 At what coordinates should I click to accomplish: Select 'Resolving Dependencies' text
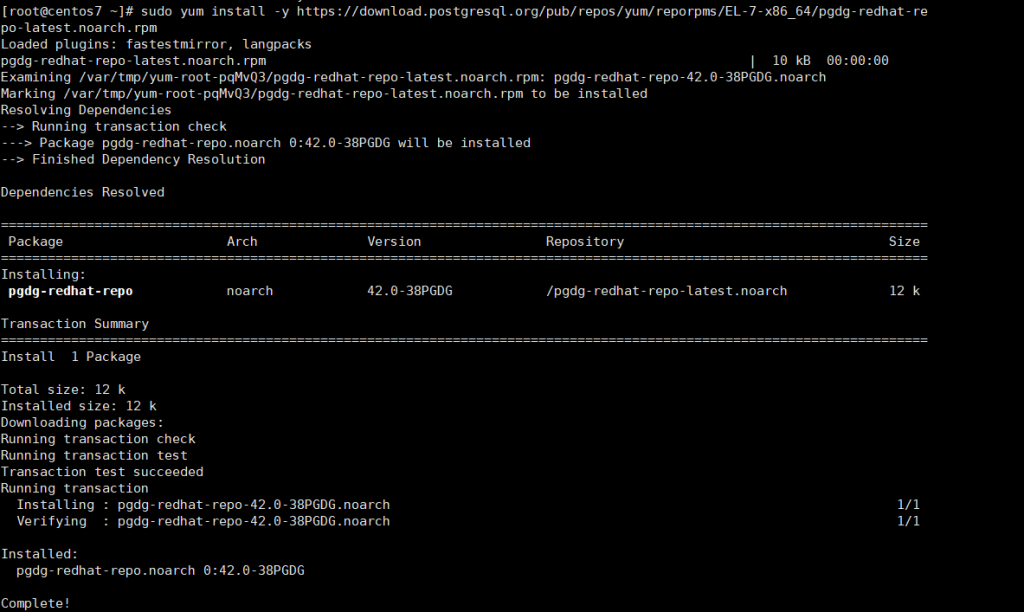pyautogui.click(x=86, y=110)
